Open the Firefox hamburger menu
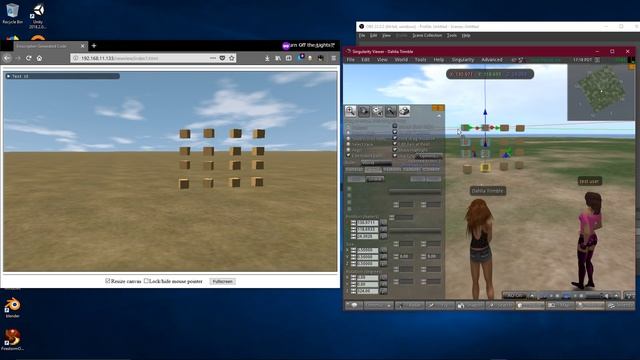This screenshot has height=360, width=640. pos(333,58)
